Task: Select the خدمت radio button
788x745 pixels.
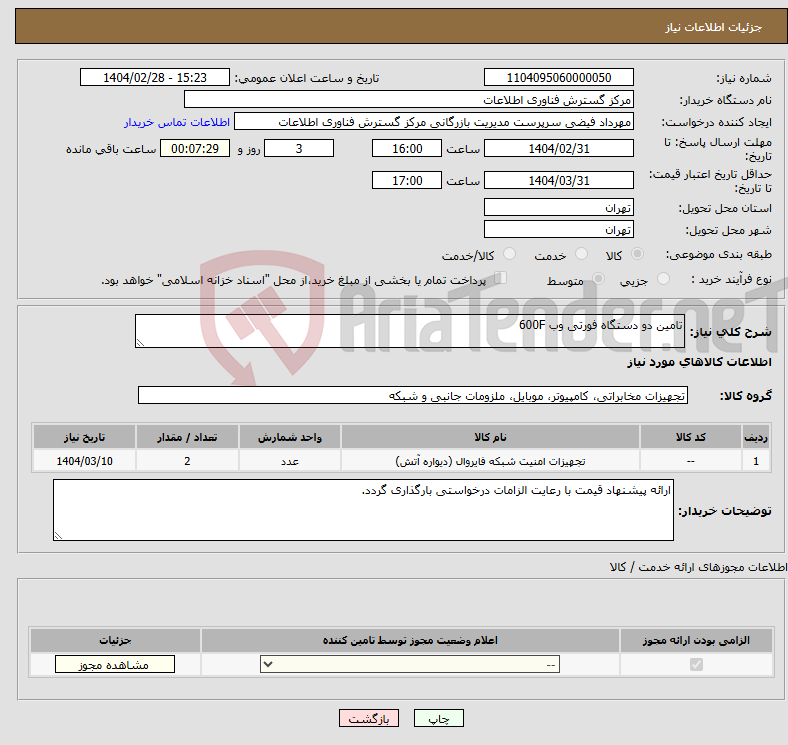Action: pyautogui.click(x=581, y=254)
